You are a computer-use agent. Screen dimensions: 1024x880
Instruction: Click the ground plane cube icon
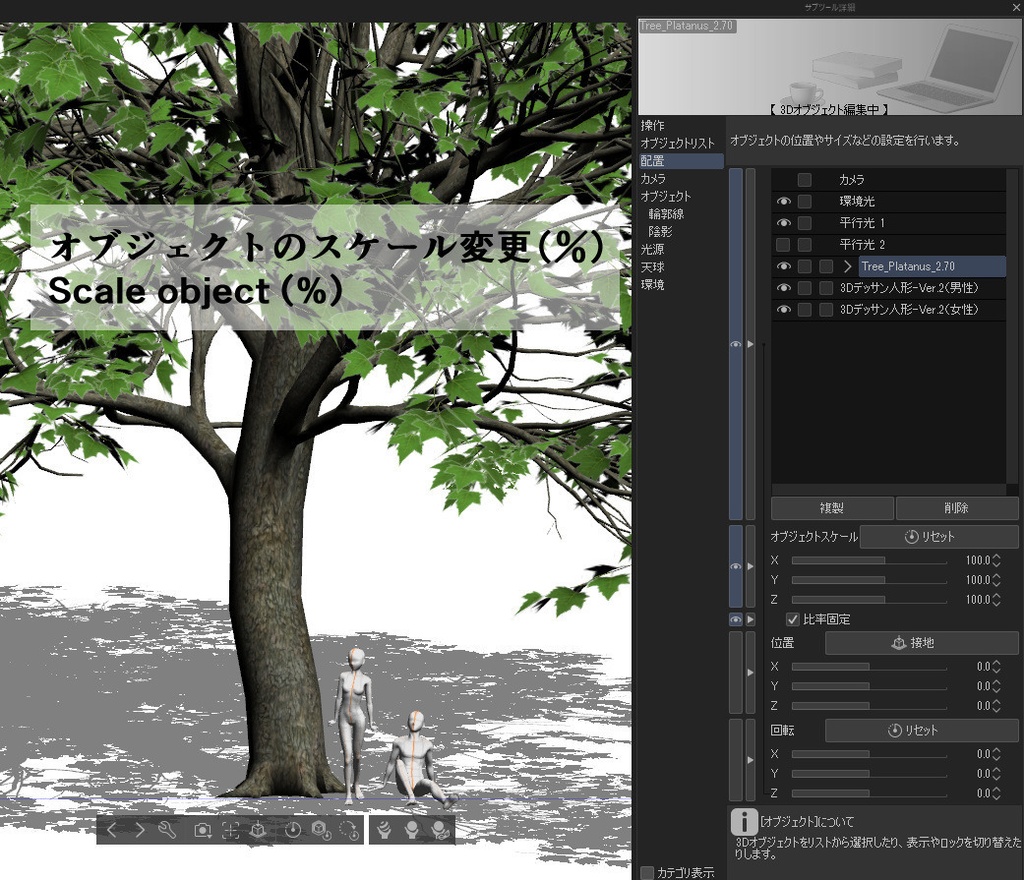click(x=257, y=830)
